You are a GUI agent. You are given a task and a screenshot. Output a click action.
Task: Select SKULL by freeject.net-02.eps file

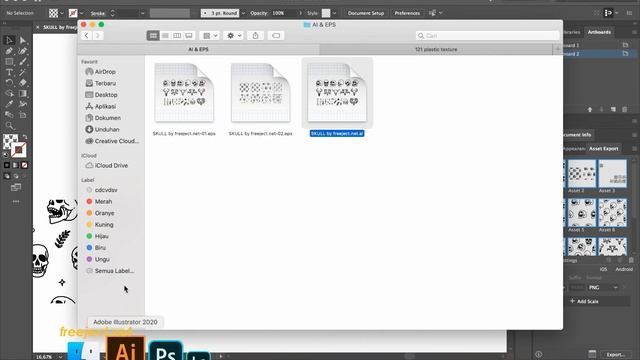pyautogui.click(x=260, y=100)
